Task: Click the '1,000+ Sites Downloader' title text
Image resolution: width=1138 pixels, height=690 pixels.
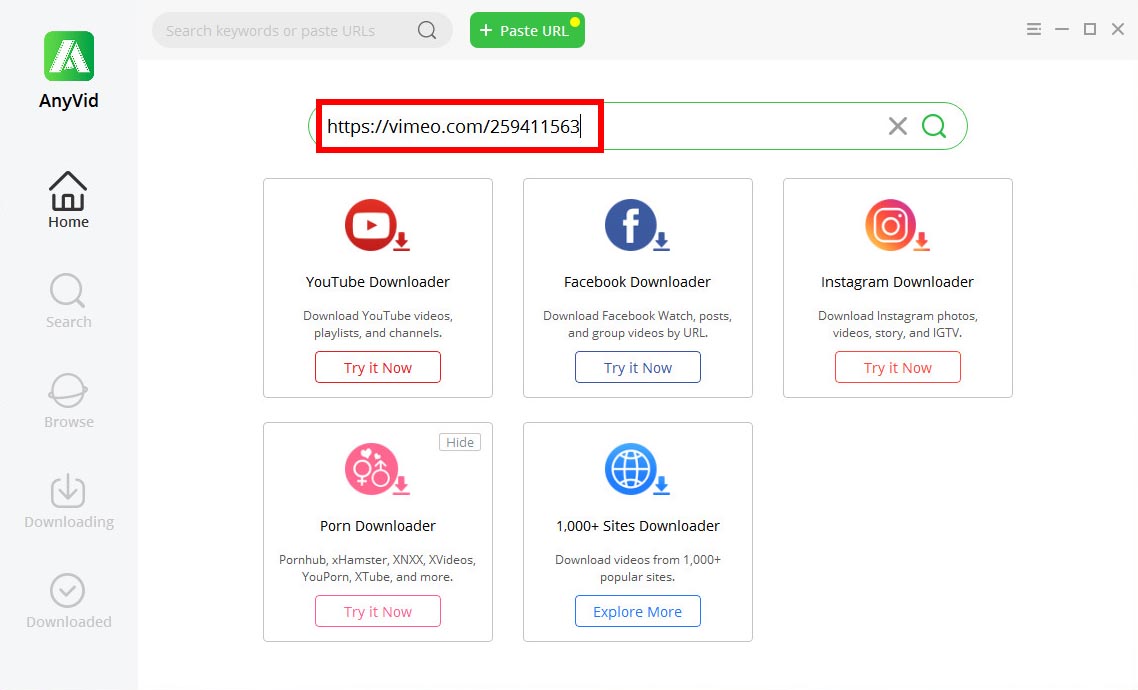Action: pyautogui.click(x=638, y=526)
